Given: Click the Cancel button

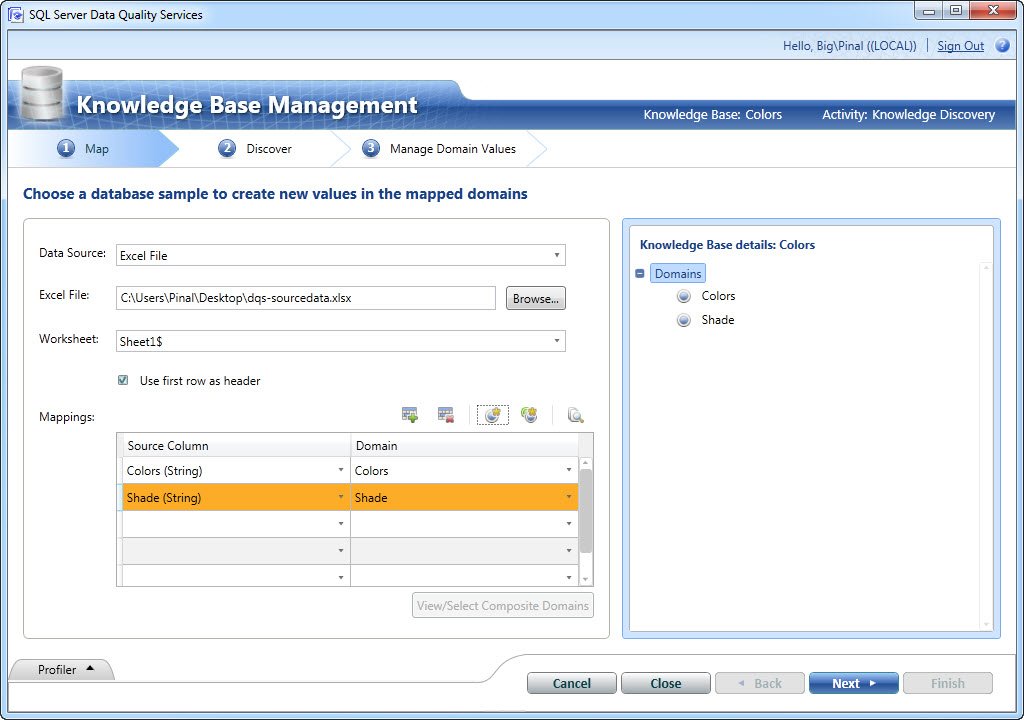Looking at the screenshot, I should [x=571, y=683].
